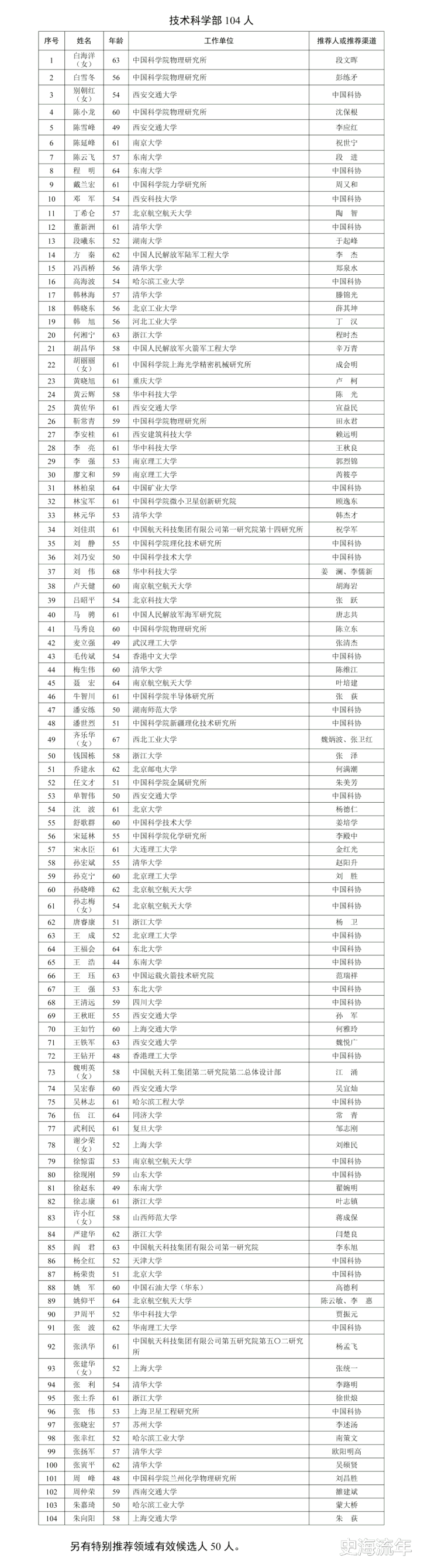Select the 工作单位 column header
Image resolution: width=421 pixels, height=1568 pixels.
[219, 41]
